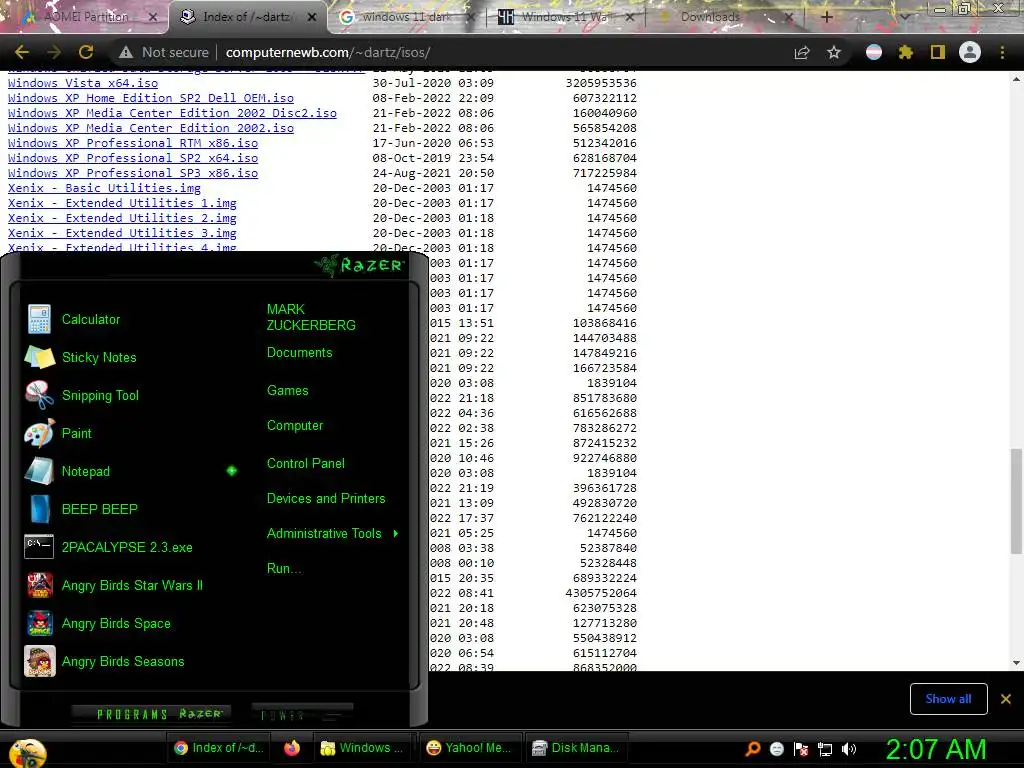This screenshot has height=768, width=1024.
Task: Expand the Notepad recent items marker
Action: pos(232,471)
